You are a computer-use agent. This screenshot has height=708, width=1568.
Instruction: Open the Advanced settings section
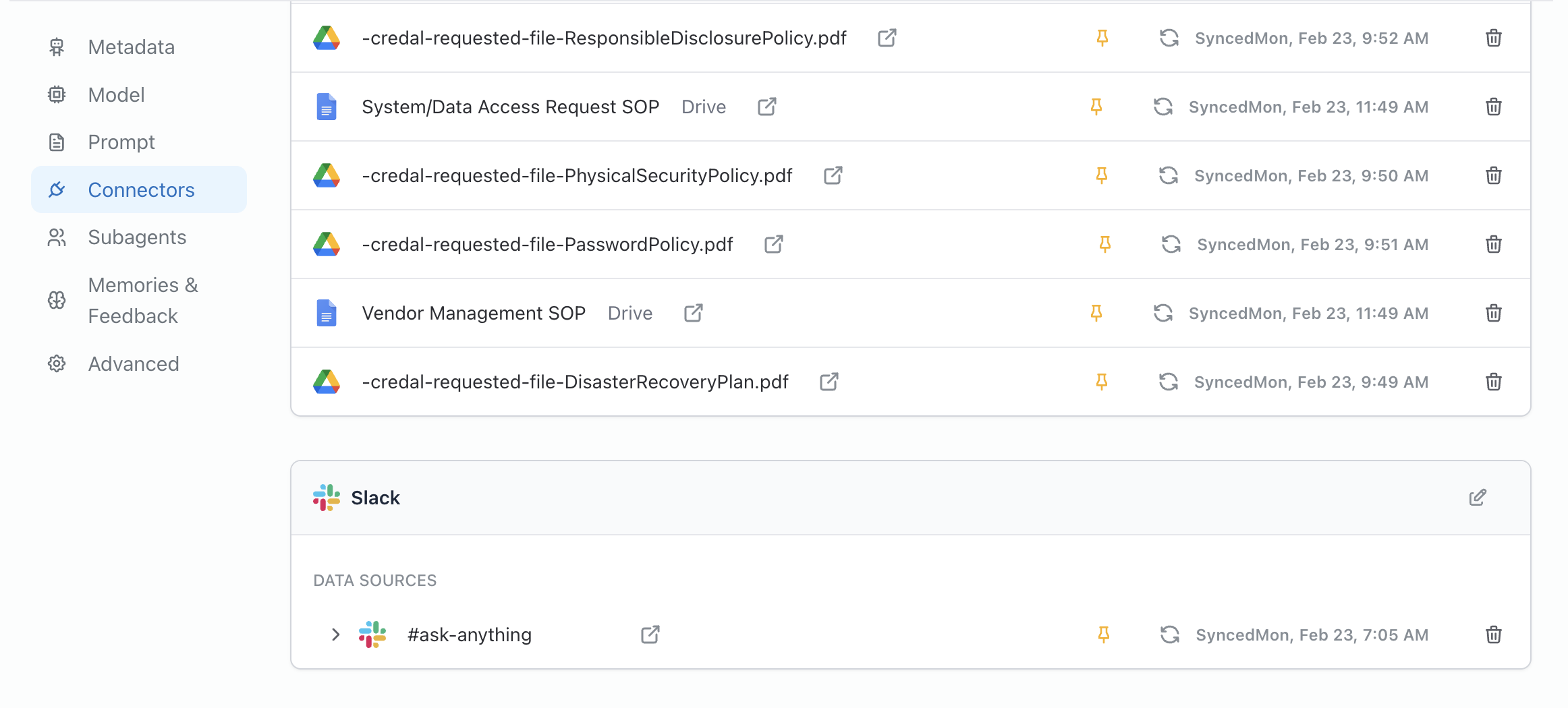(x=133, y=363)
